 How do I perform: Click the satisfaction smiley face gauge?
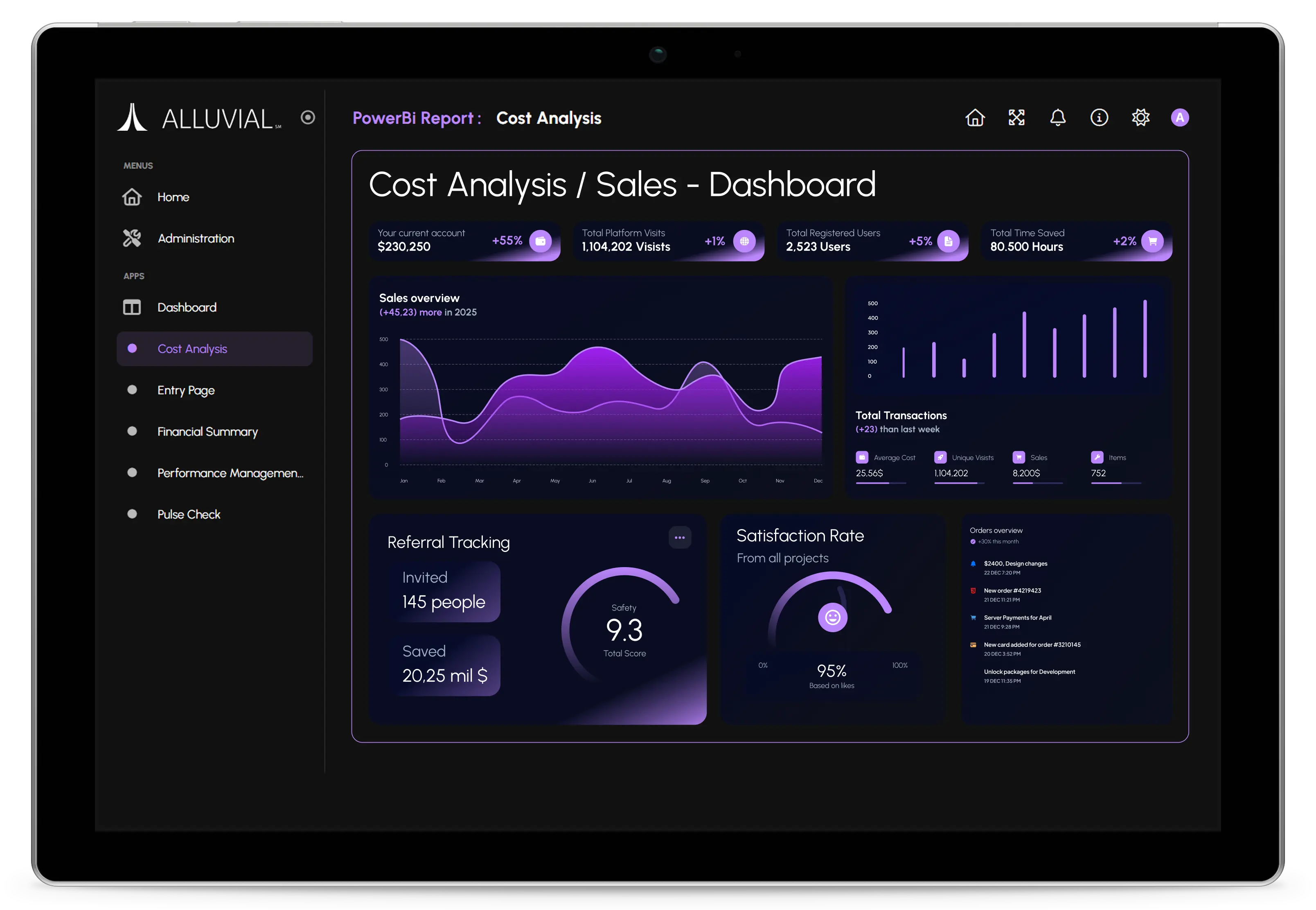tap(832, 617)
